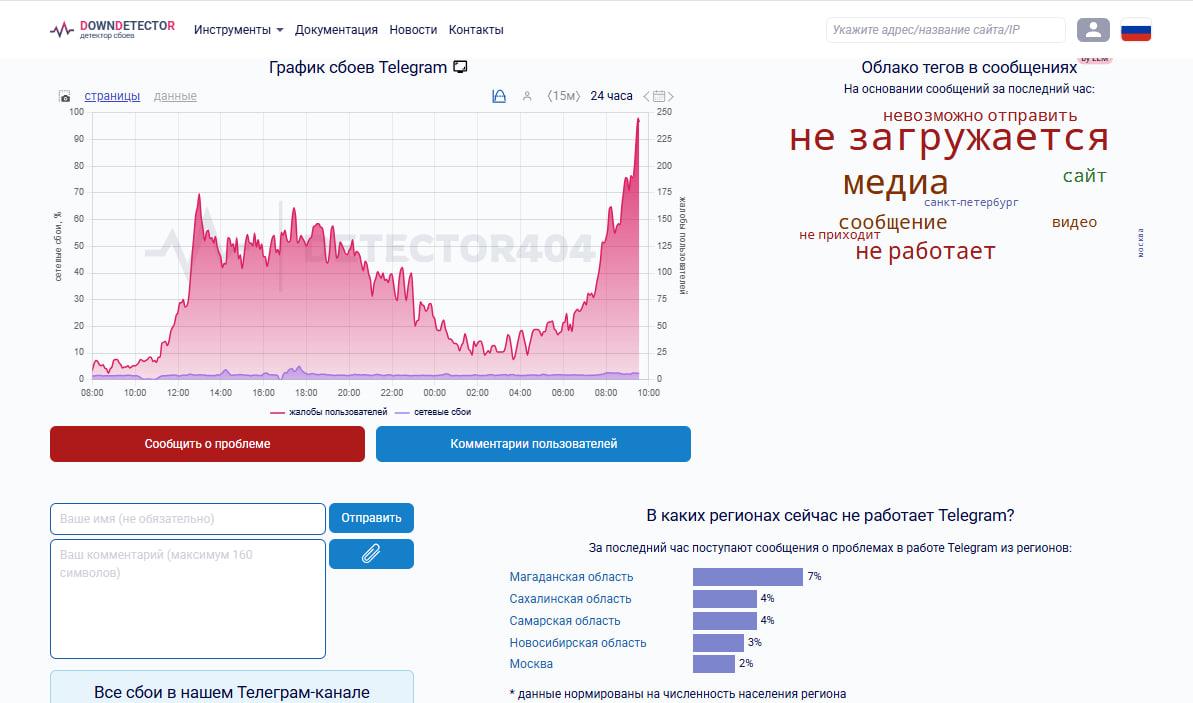This screenshot has height=703, width=1193.
Task: Toggle сетевые сбои legend series
Action: point(434,412)
